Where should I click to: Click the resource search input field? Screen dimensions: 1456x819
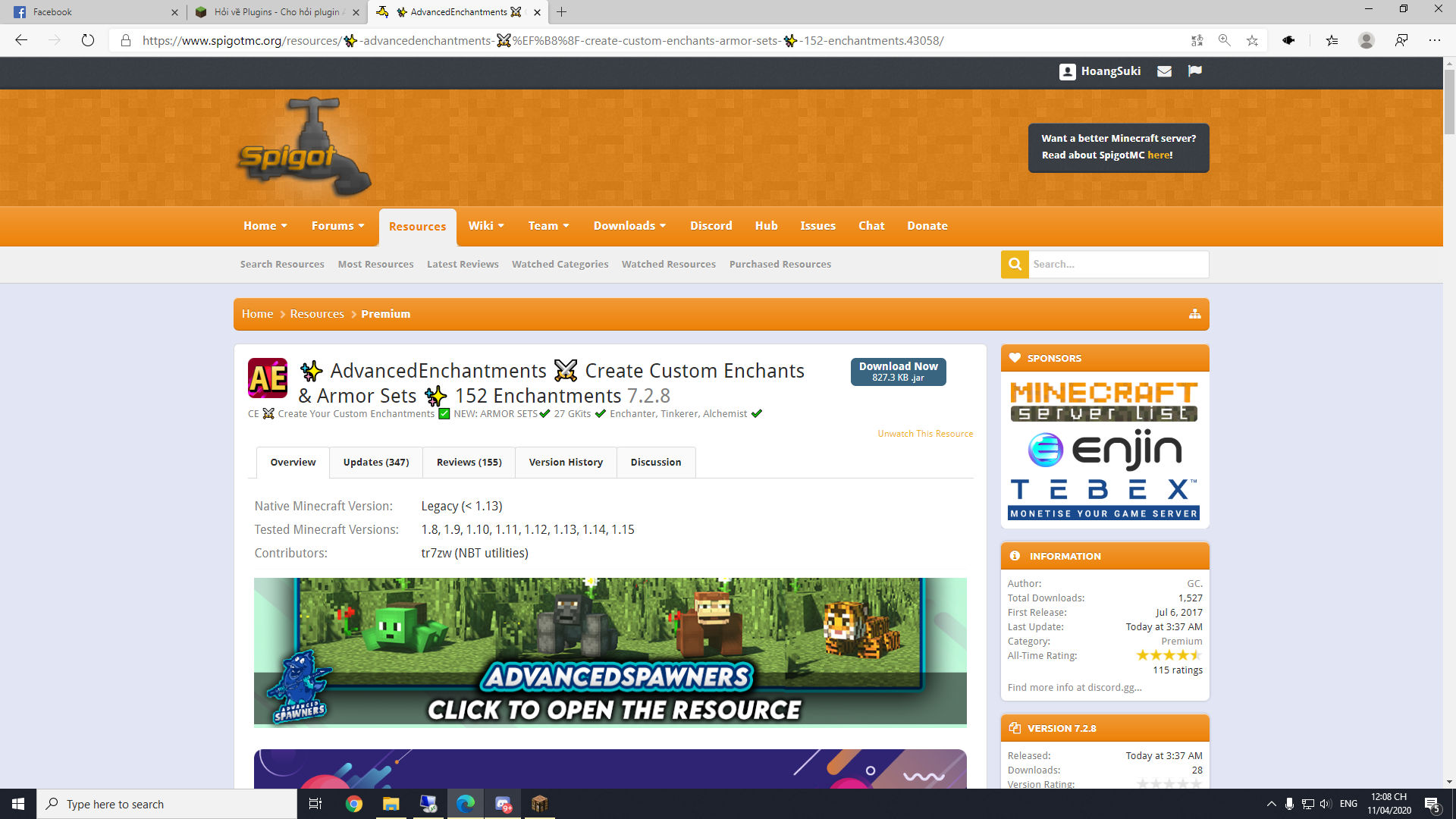click(x=1118, y=264)
